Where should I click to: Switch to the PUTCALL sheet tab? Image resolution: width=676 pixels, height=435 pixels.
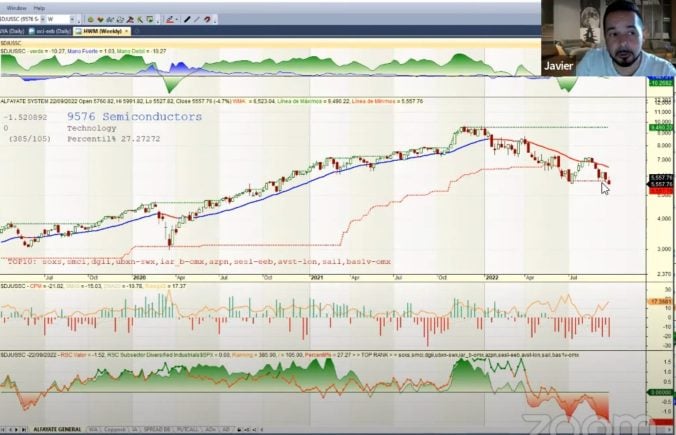pyautogui.click(x=188, y=429)
